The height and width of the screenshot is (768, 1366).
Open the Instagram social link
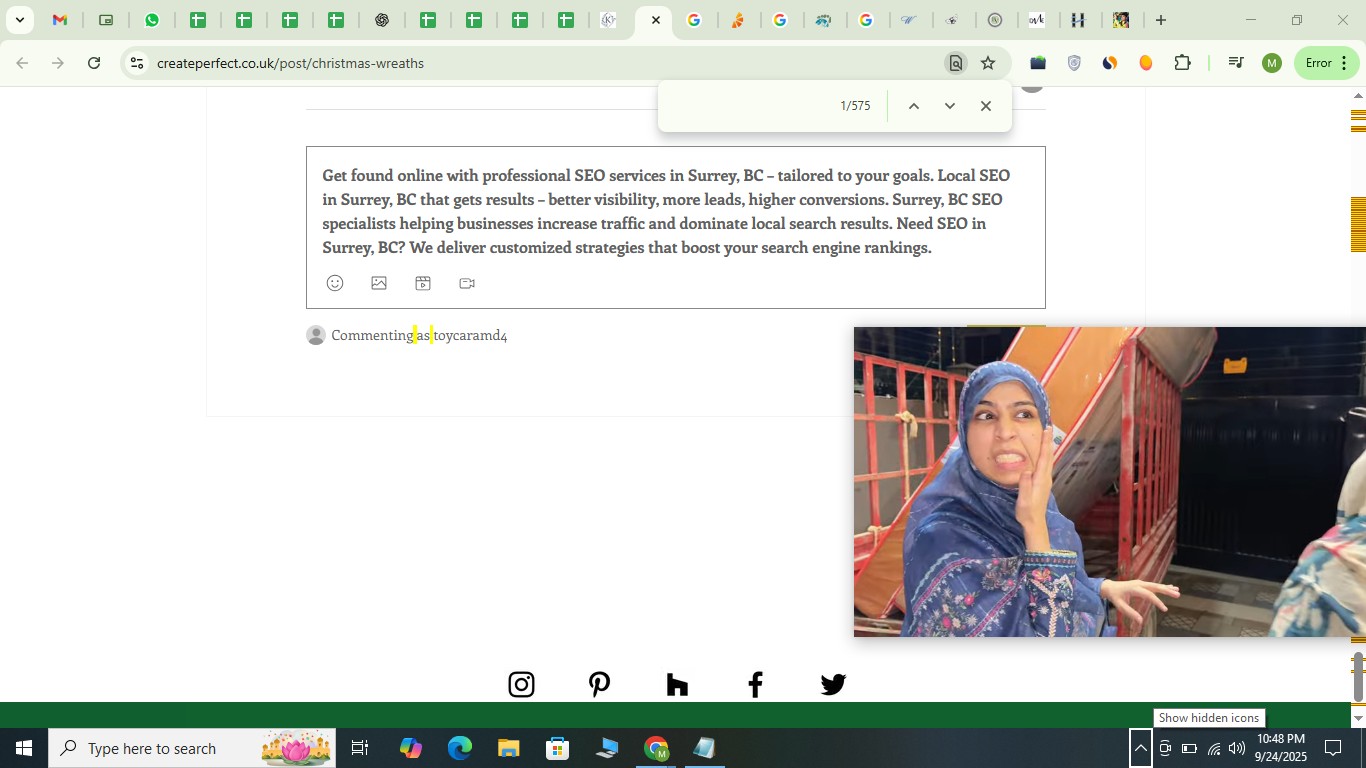[521, 684]
